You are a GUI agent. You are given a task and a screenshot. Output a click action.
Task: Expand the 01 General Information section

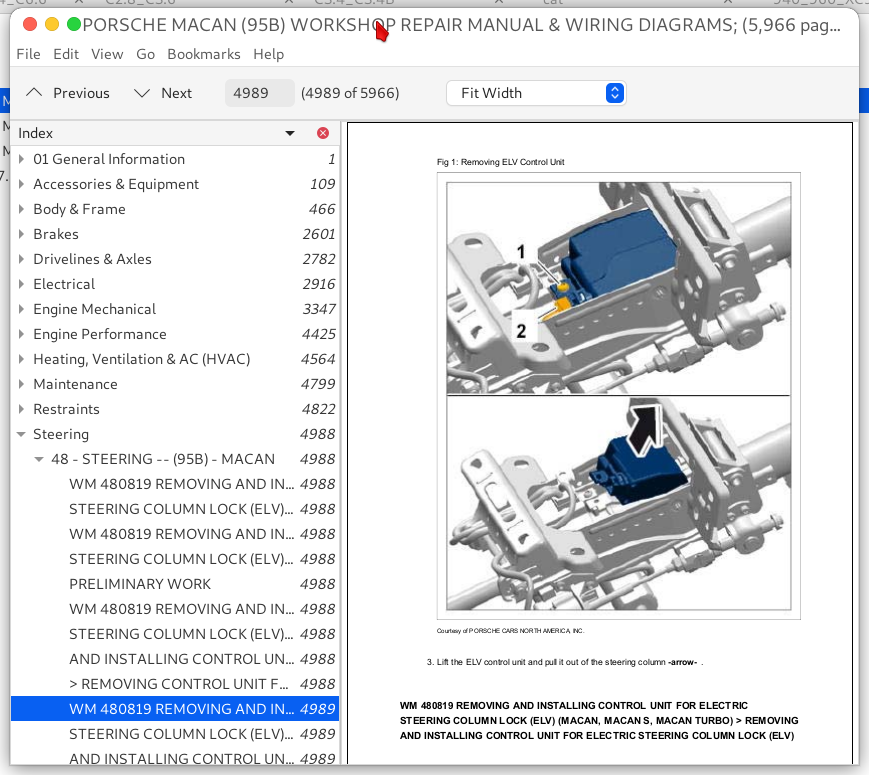click(21, 159)
